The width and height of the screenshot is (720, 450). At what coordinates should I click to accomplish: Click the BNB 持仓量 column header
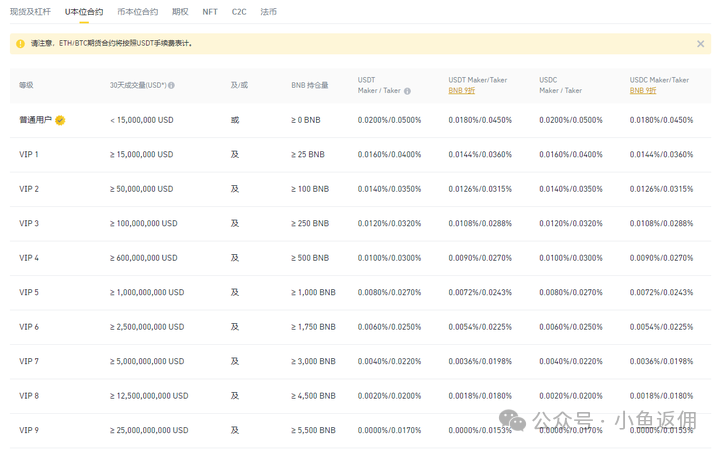309,85
